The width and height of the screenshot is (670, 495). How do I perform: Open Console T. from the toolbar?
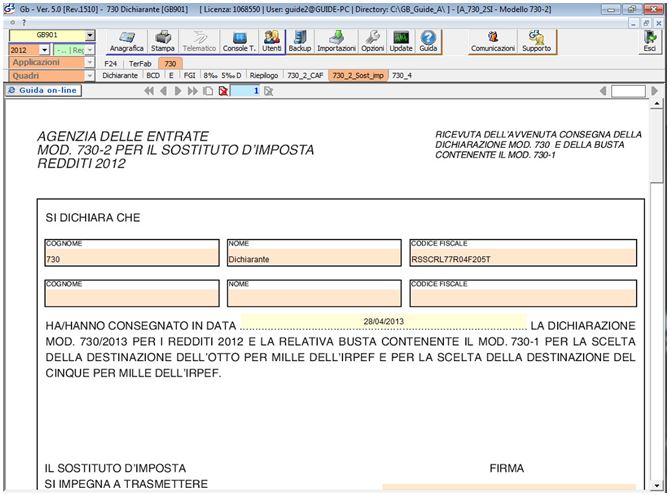click(239, 41)
